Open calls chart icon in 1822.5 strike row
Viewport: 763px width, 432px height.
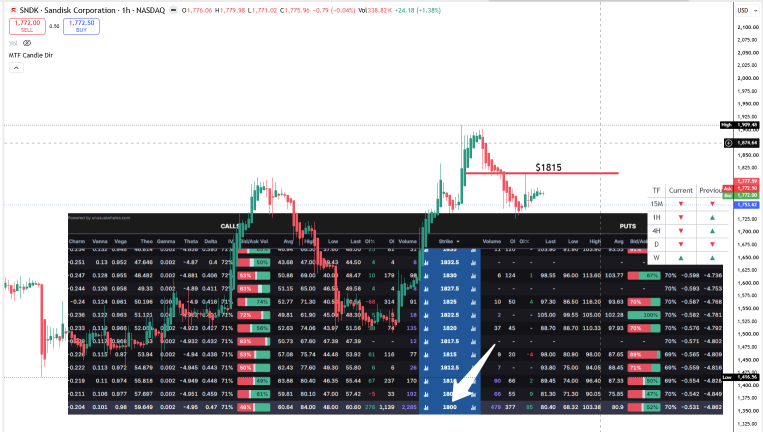pyautogui.click(x=426, y=315)
